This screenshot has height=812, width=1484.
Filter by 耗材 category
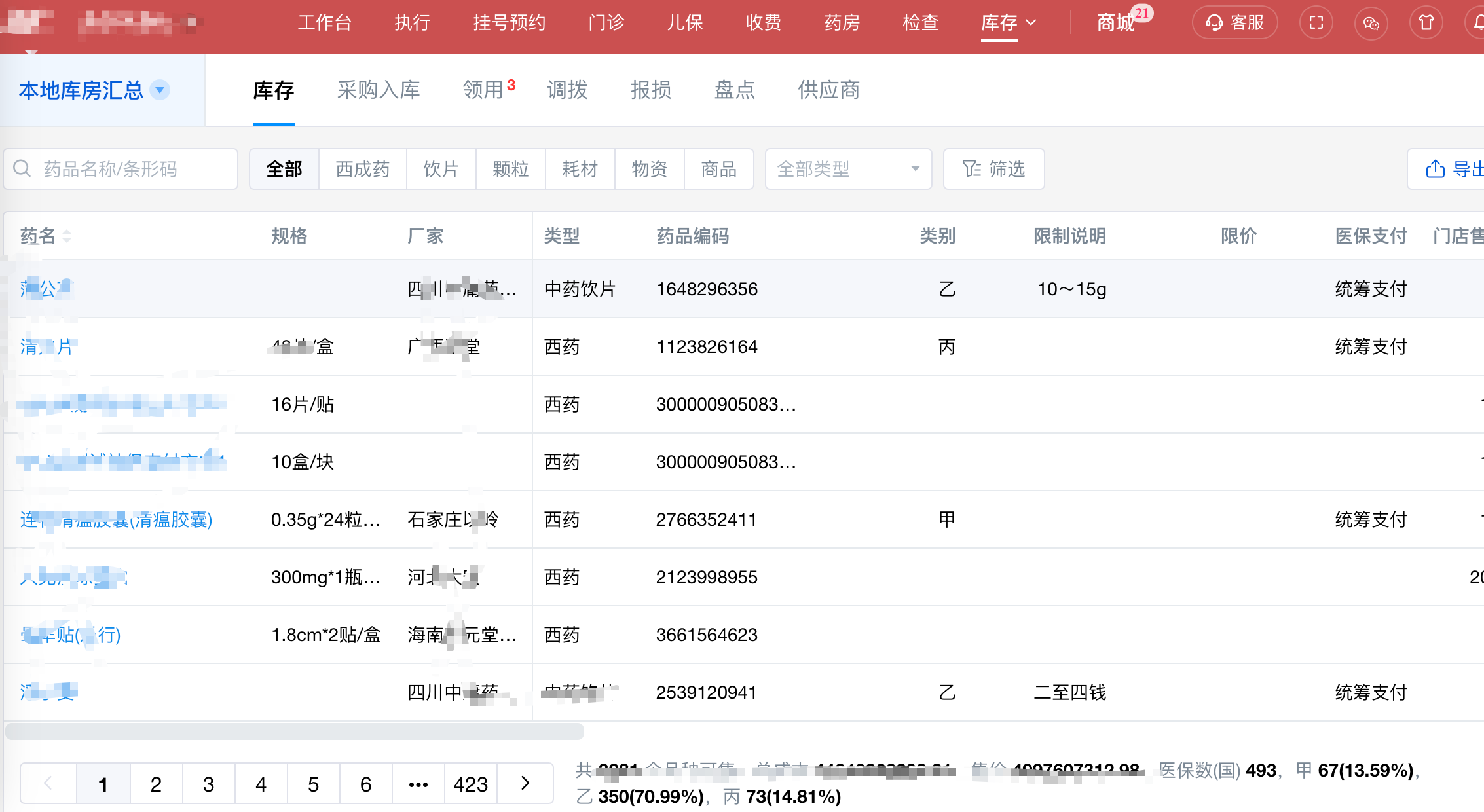pos(580,169)
